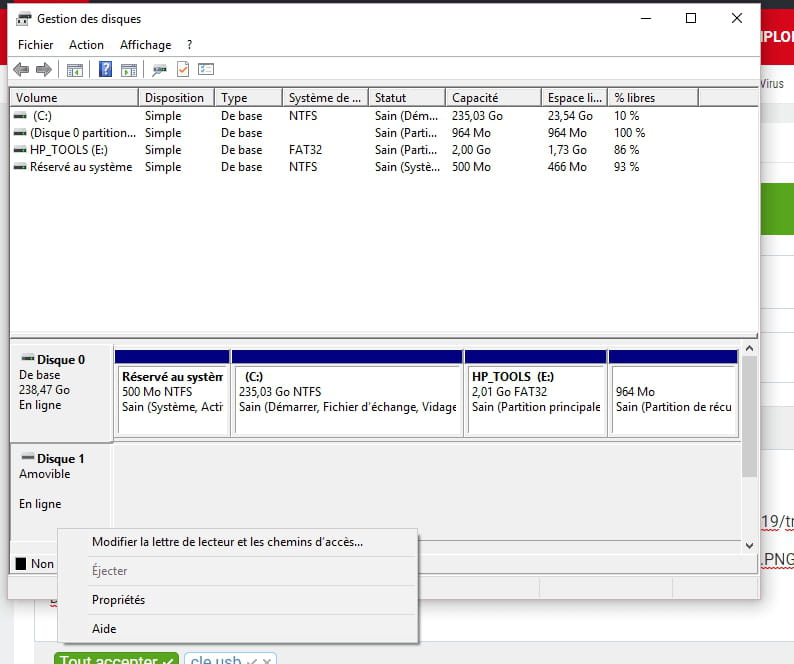
Task: Click the blue Help question mark icon
Action: click(x=105, y=70)
